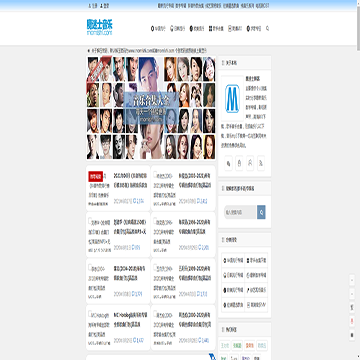The image size is (360, 360).
Task: Click the sidebar search text input field
Action: 240,212
